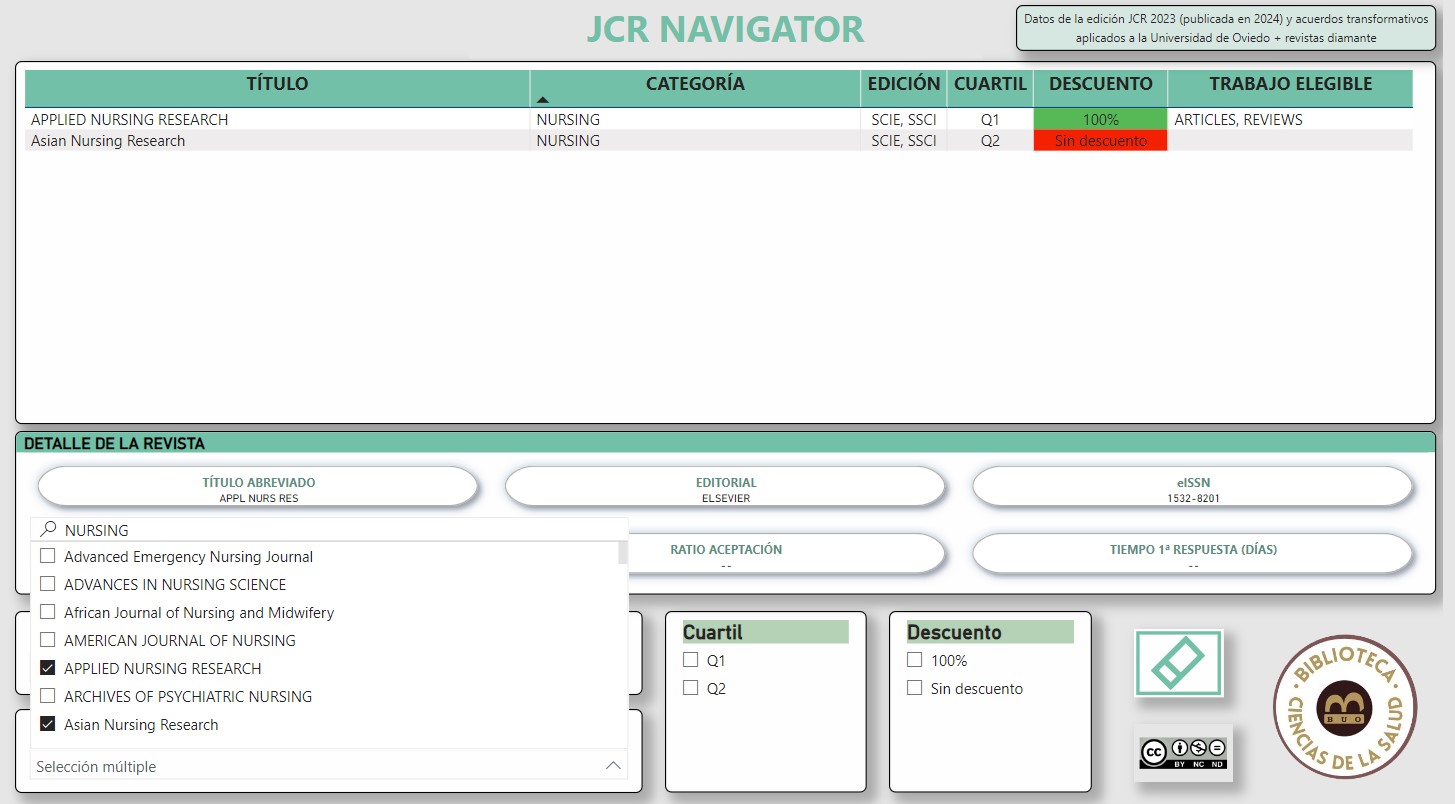Sort table by CUARTIL column header
1455x804 pixels.
coord(989,84)
